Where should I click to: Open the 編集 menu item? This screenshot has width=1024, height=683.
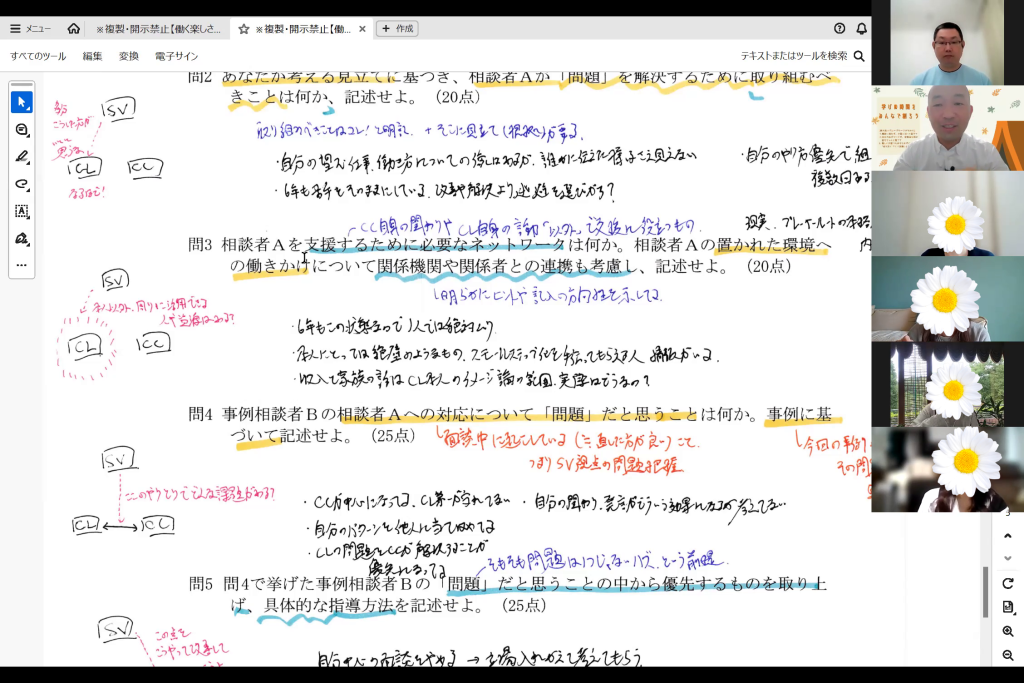coord(92,56)
